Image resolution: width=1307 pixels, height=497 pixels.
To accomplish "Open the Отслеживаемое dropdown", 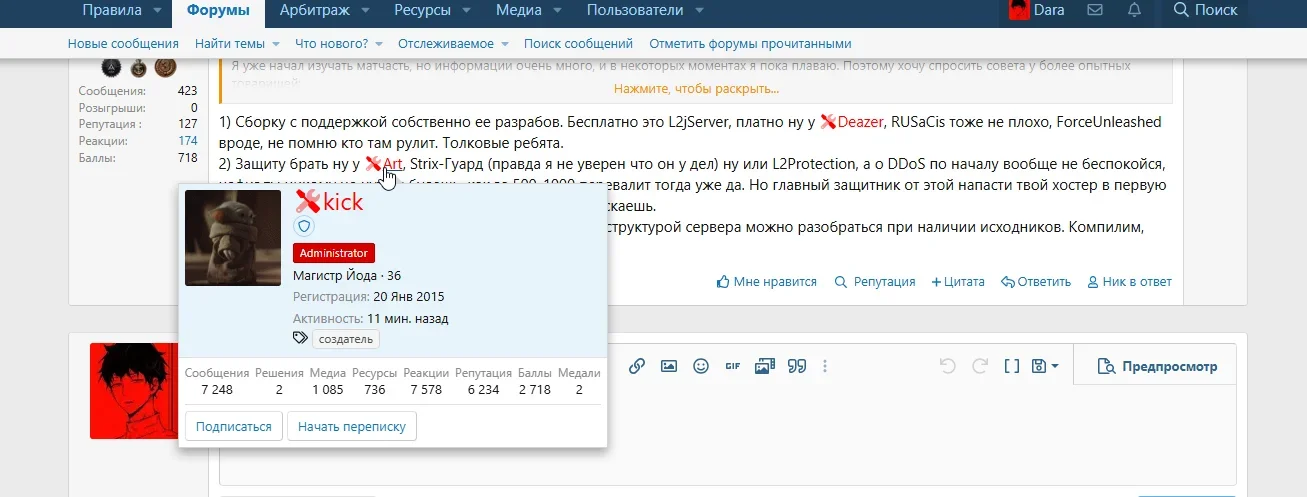I will (453, 44).
